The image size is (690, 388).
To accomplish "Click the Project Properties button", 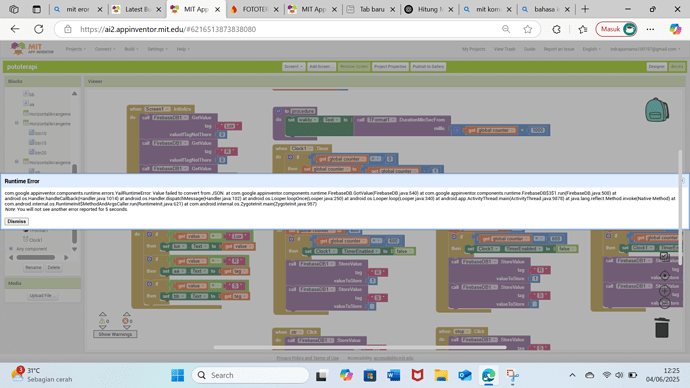I will click(x=390, y=66).
